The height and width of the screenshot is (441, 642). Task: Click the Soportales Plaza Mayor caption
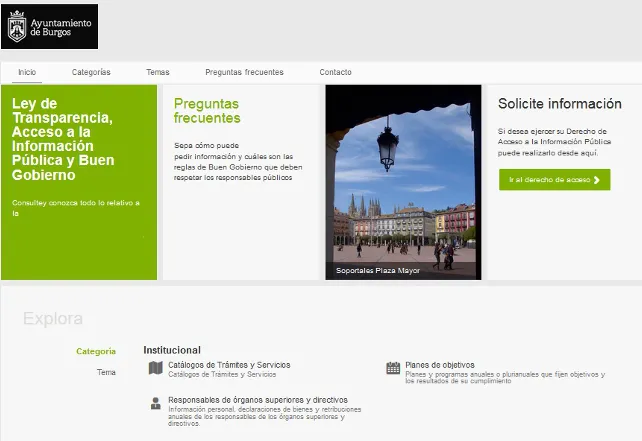(x=378, y=271)
